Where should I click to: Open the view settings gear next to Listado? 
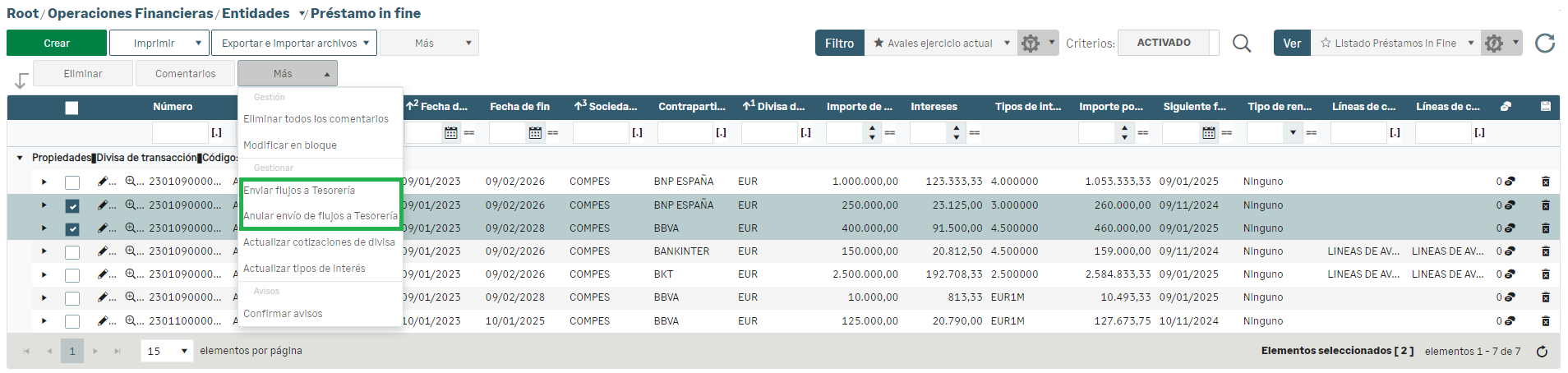click(x=1494, y=44)
